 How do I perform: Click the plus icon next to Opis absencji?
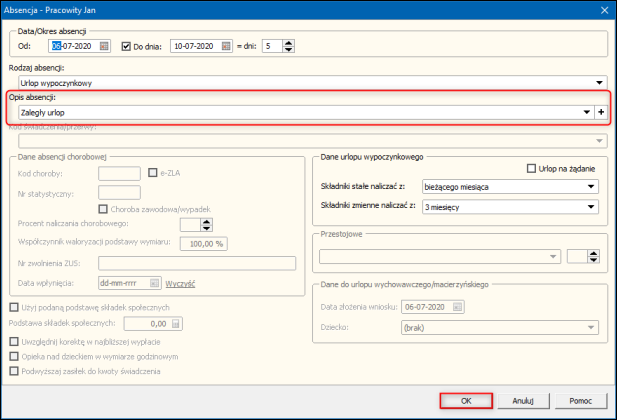point(601,113)
